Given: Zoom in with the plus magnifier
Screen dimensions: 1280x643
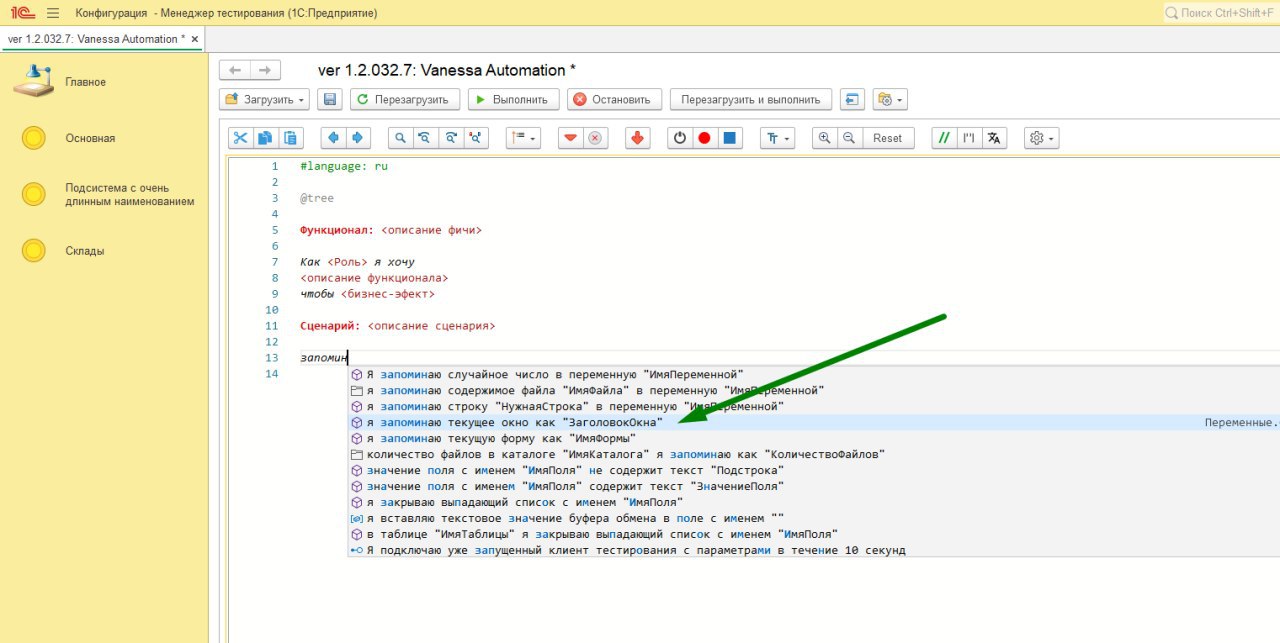Looking at the screenshot, I should point(824,138).
